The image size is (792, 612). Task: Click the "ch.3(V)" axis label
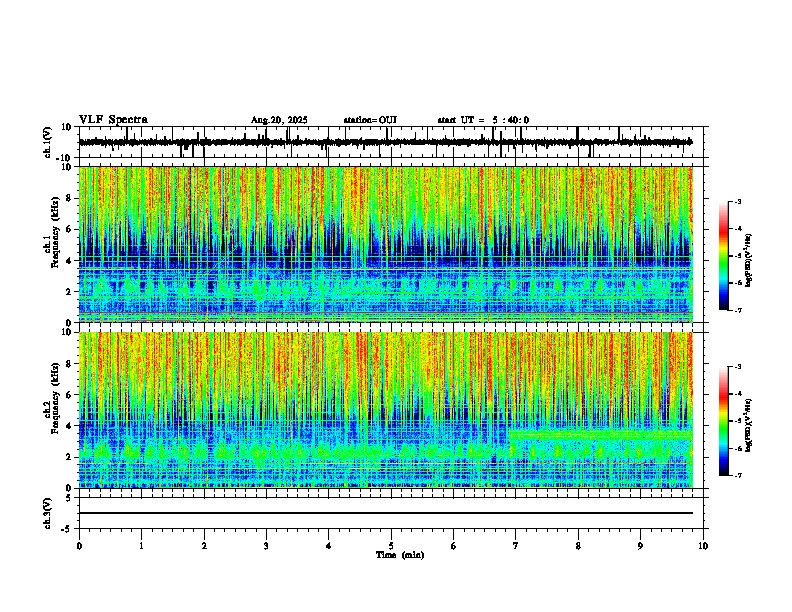48,513
